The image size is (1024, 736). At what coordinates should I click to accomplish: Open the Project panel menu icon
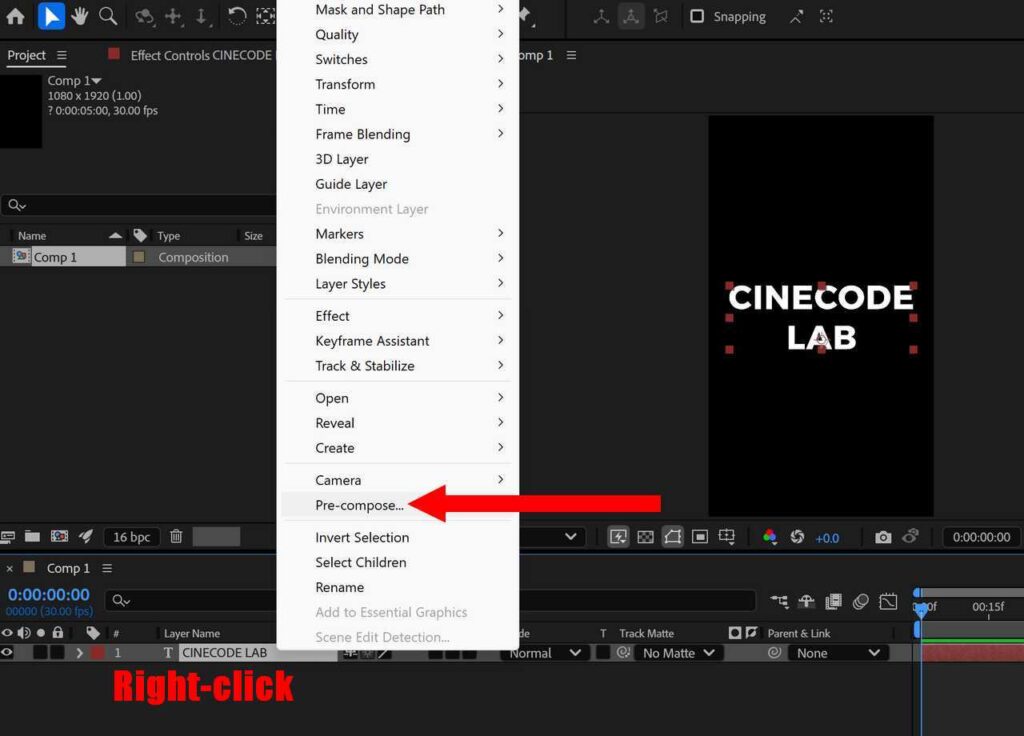pyautogui.click(x=61, y=56)
